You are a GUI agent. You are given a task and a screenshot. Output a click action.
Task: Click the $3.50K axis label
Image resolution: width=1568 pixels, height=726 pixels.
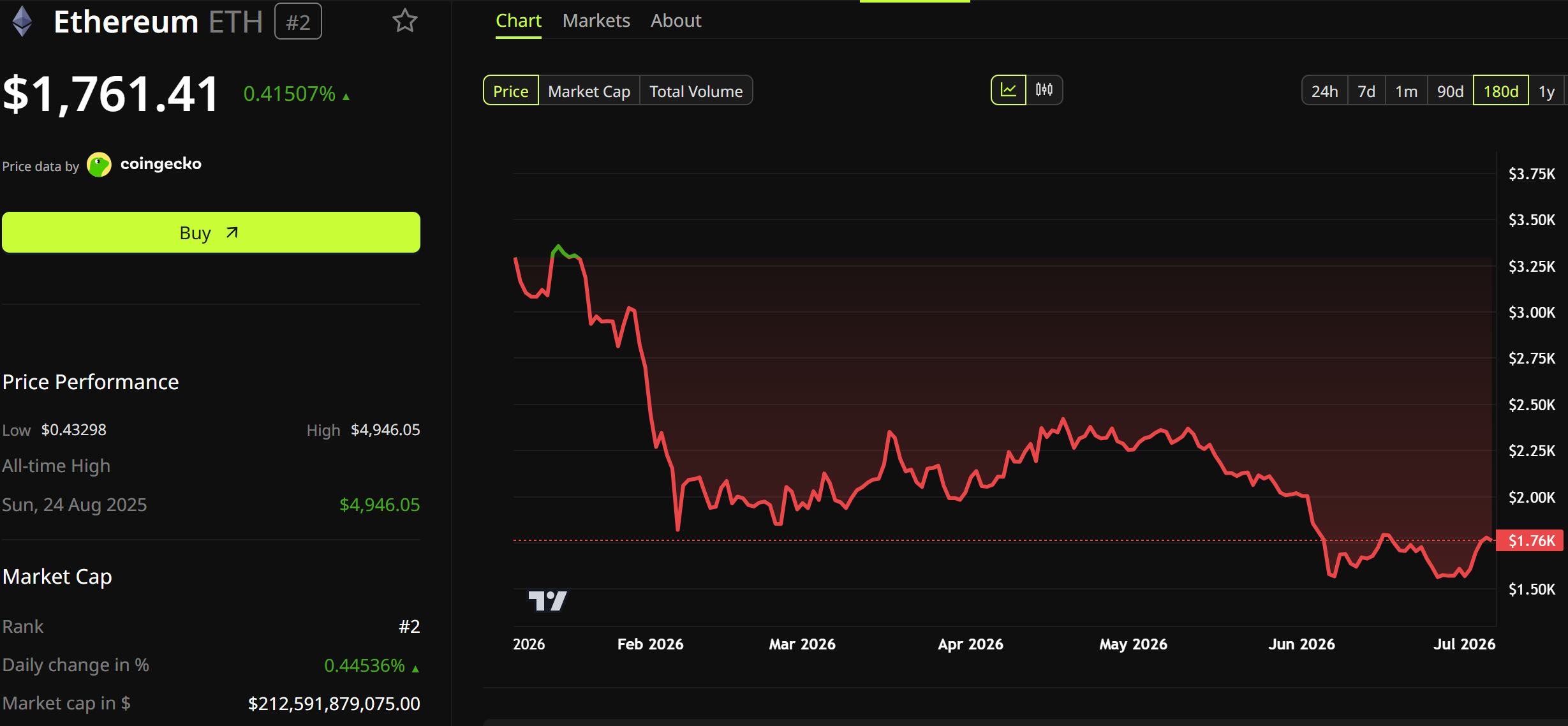point(1532,220)
